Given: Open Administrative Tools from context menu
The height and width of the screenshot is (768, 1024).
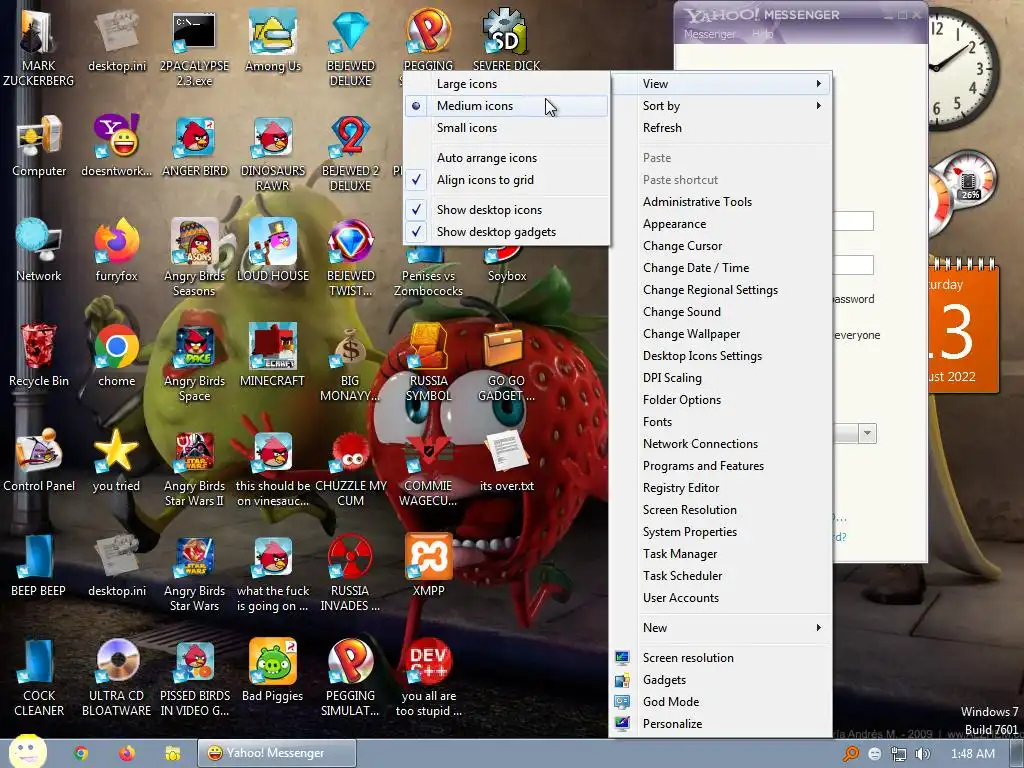Looking at the screenshot, I should click(x=720, y=202).
